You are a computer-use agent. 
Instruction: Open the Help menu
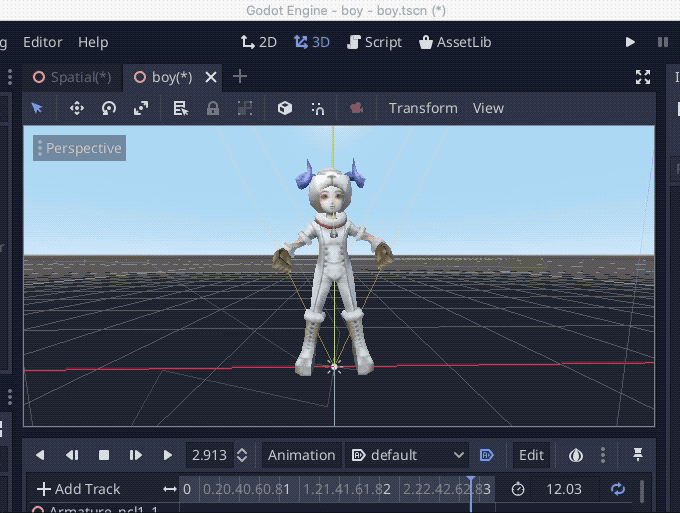click(93, 42)
